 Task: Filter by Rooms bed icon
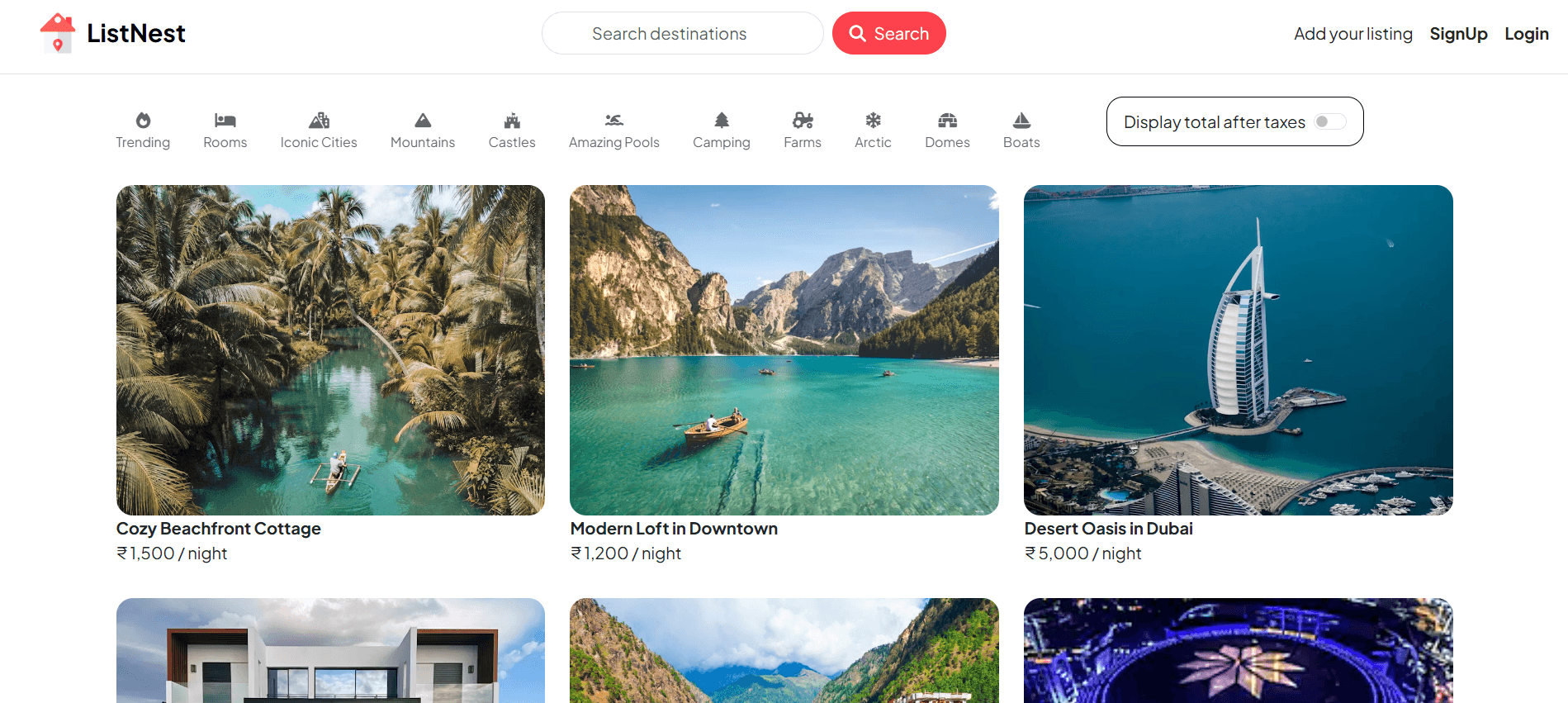225,121
